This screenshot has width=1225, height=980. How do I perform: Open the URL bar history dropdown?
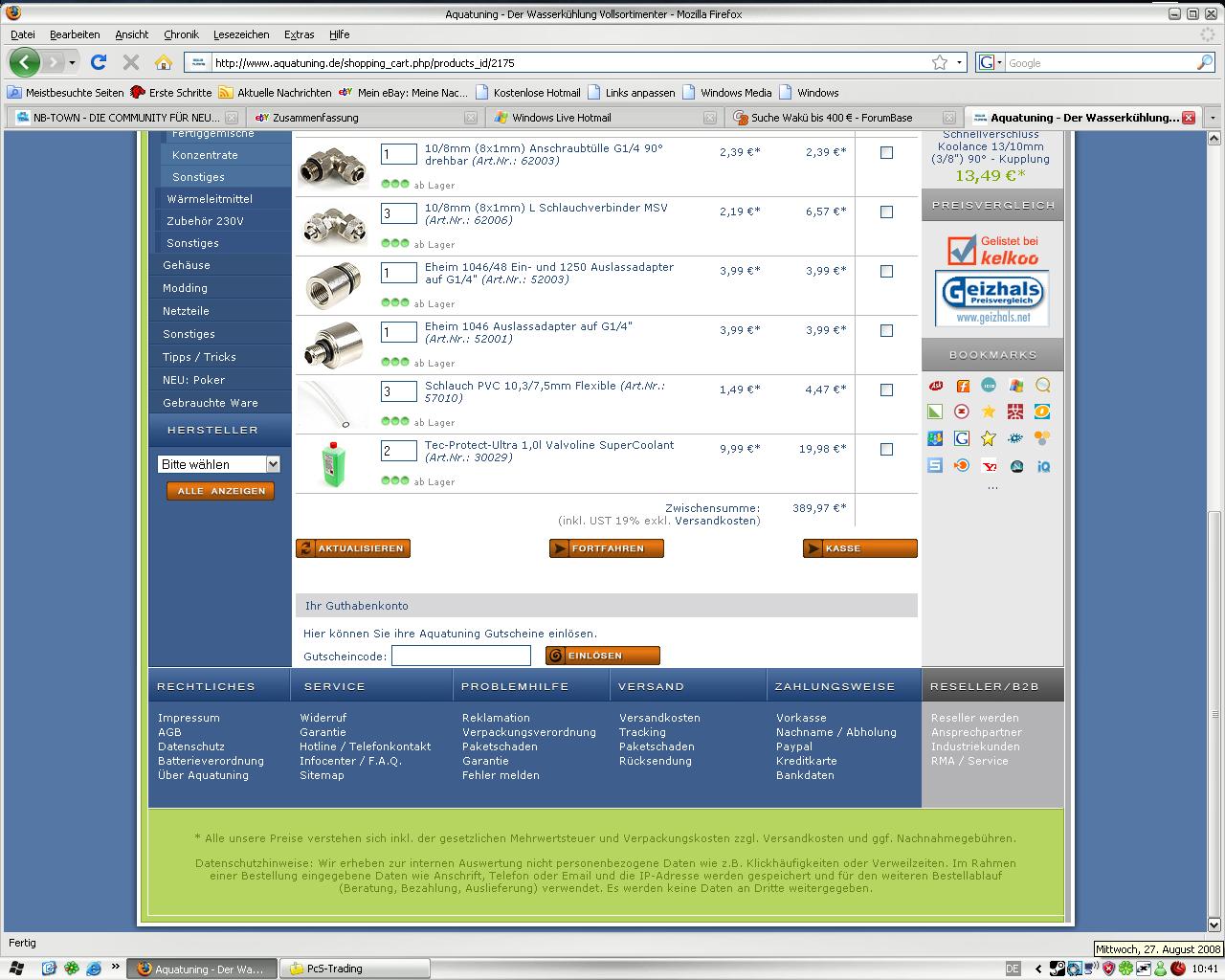(x=959, y=62)
